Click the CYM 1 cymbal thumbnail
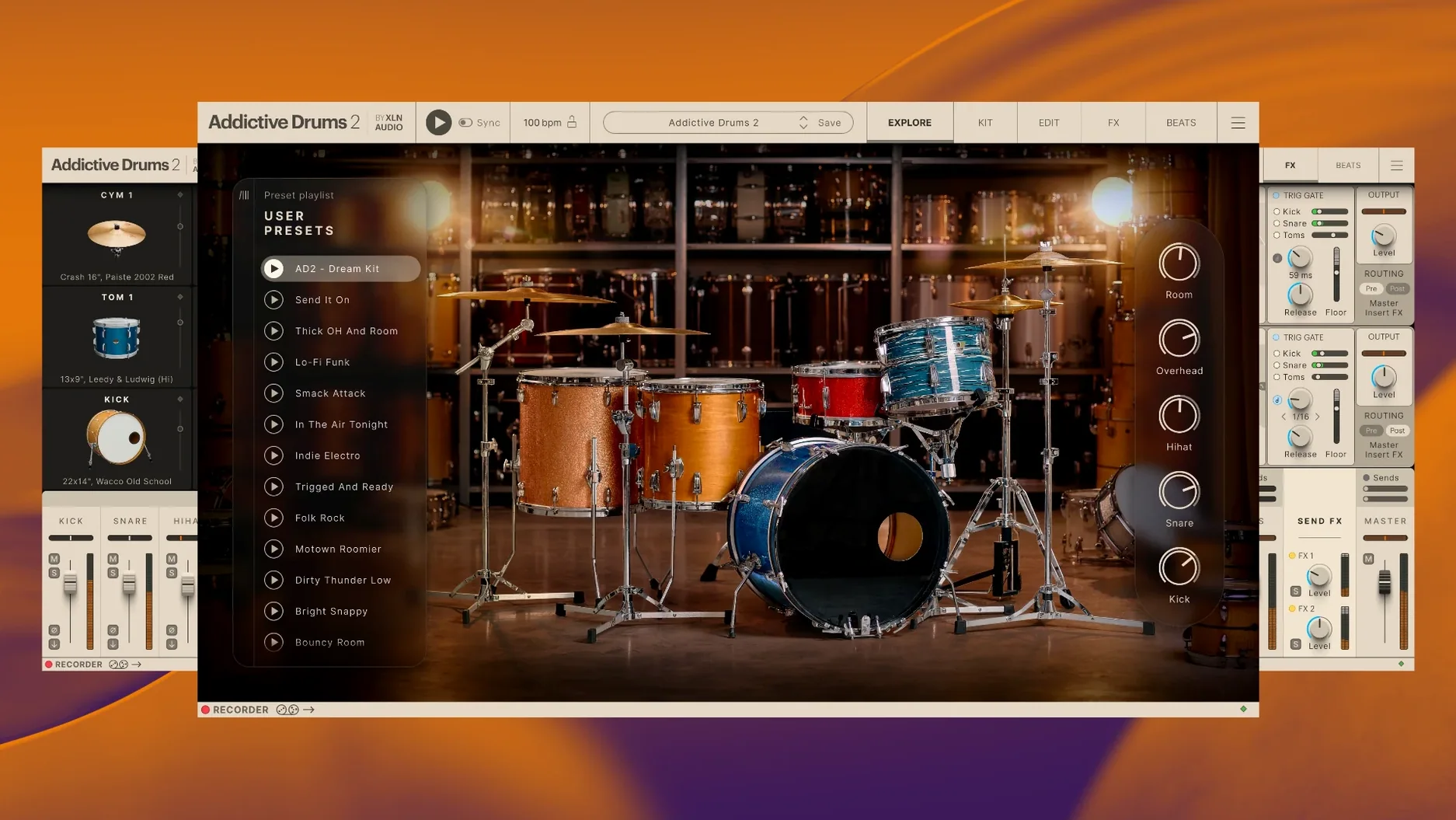Viewport: 1456px width, 820px height. (x=117, y=236)
